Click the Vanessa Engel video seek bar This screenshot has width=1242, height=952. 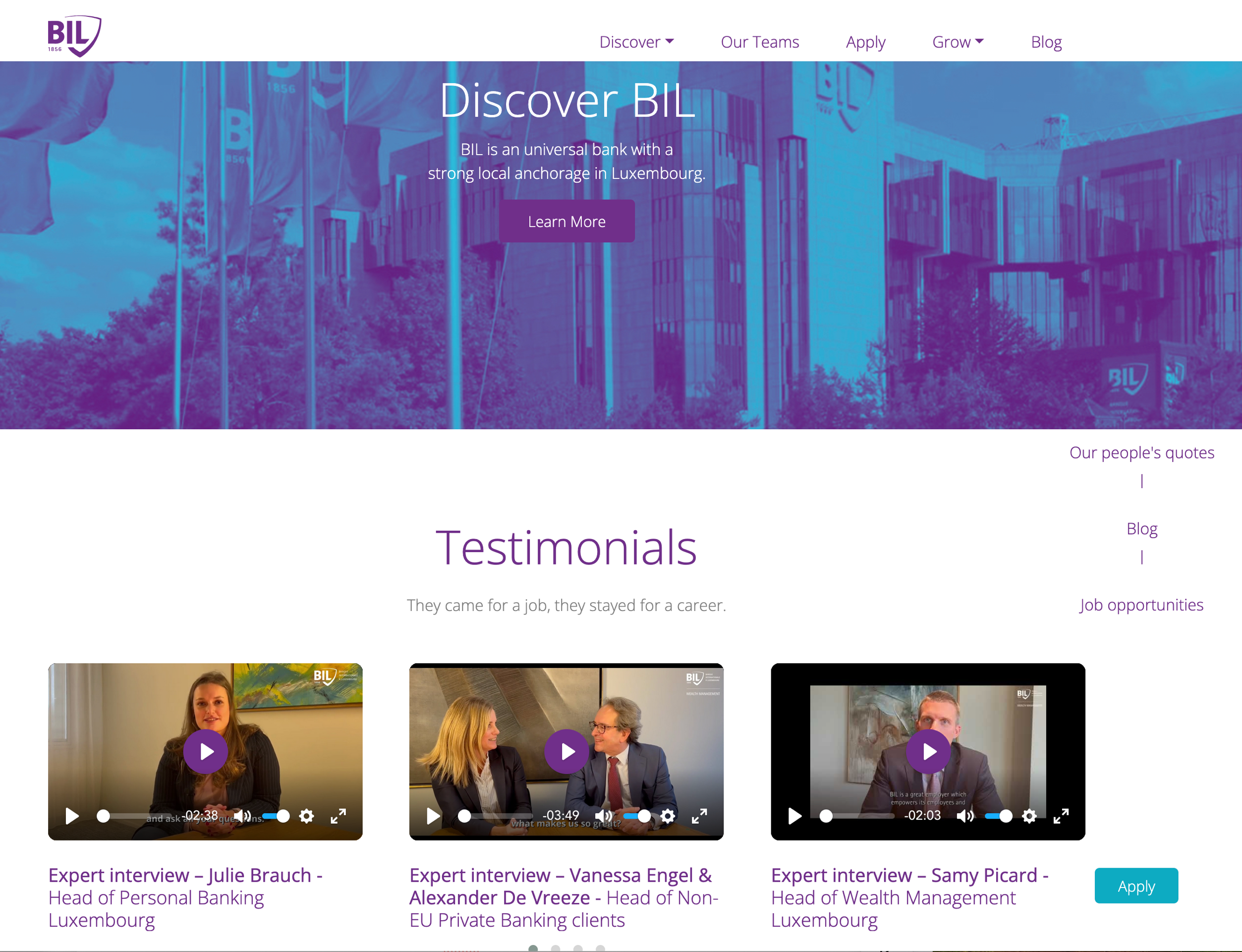496,816
